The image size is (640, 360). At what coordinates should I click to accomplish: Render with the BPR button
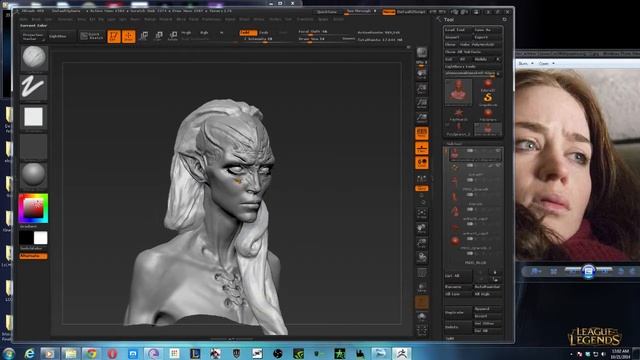(x=422, y=52)
